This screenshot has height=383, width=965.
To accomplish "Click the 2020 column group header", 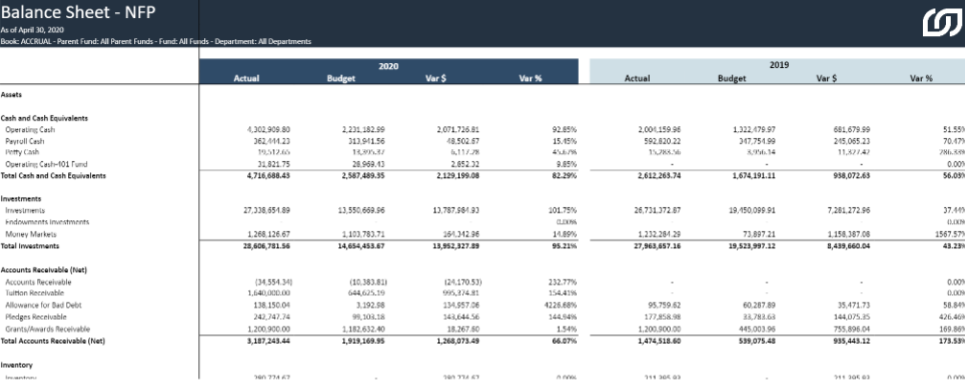I will pos(388,65).
